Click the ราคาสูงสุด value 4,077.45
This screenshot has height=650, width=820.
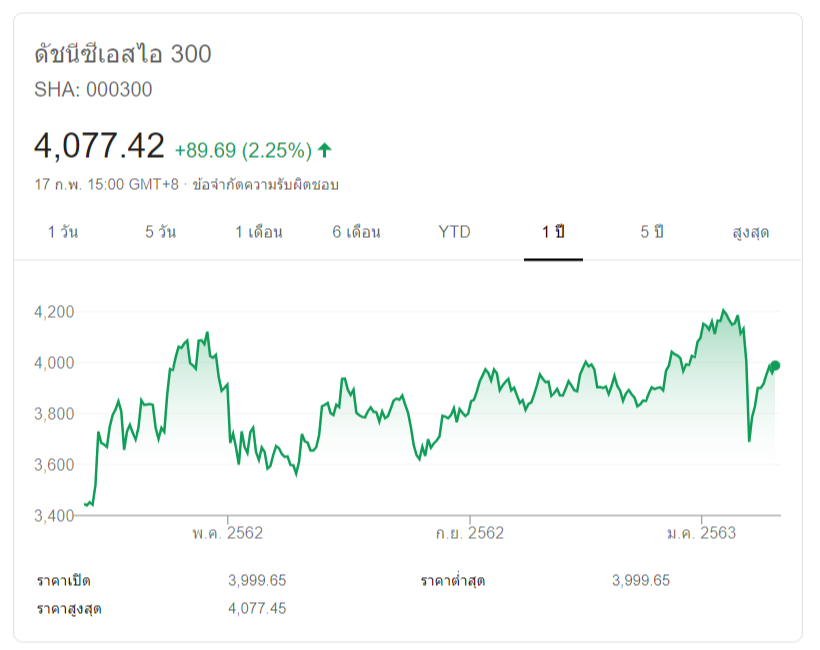(257, 608)
